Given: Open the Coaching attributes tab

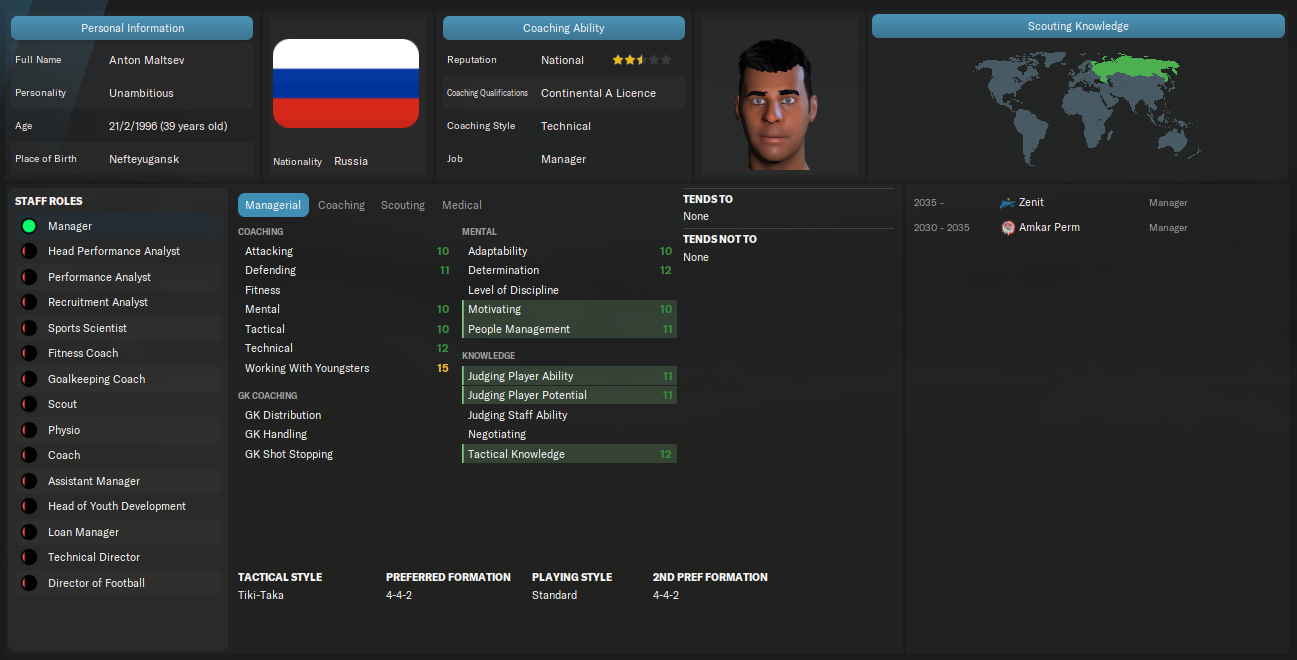Looking at the screenshot, I should (341, 205).
